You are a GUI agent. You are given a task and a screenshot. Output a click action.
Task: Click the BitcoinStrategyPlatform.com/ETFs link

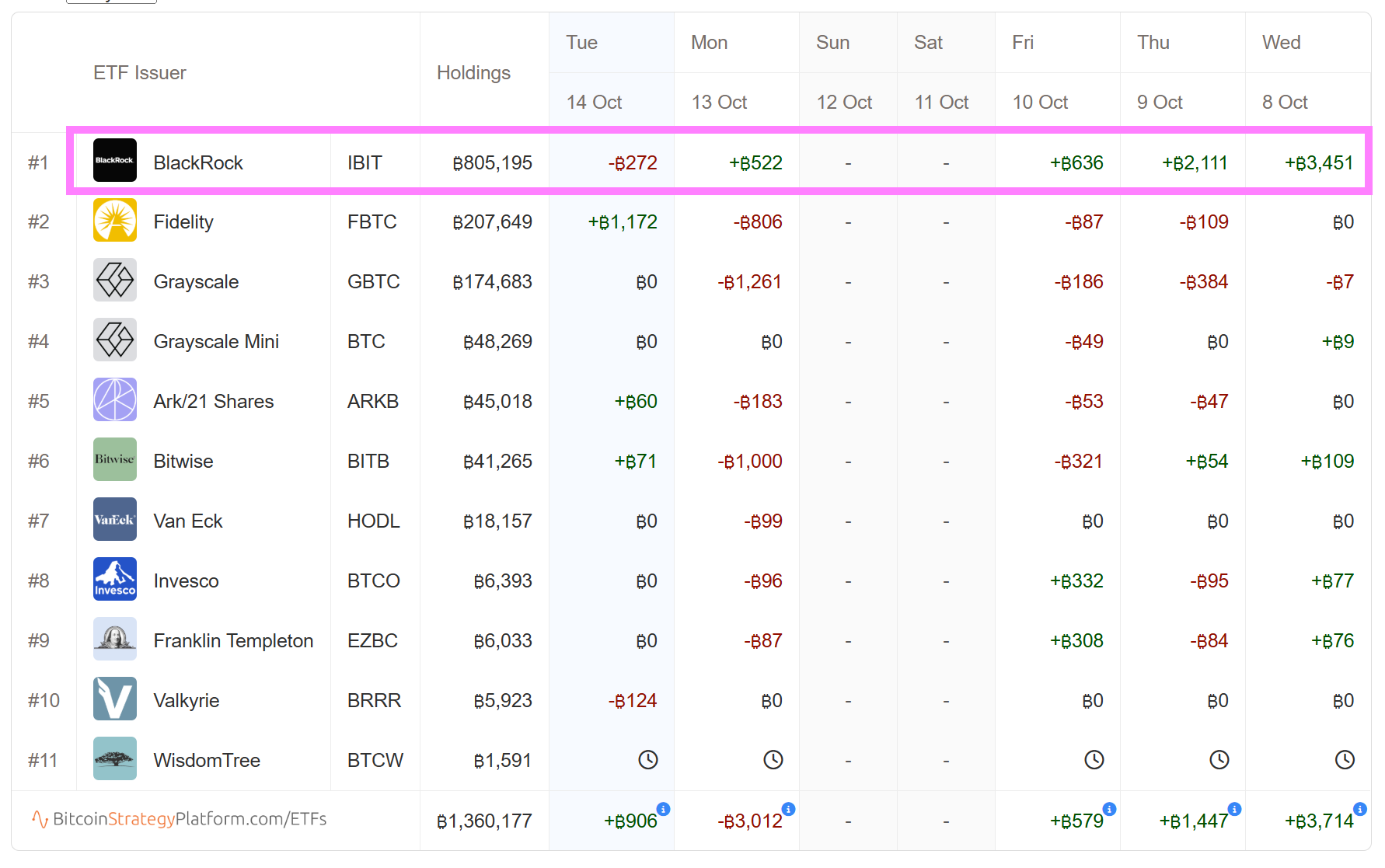click(180, 819)
